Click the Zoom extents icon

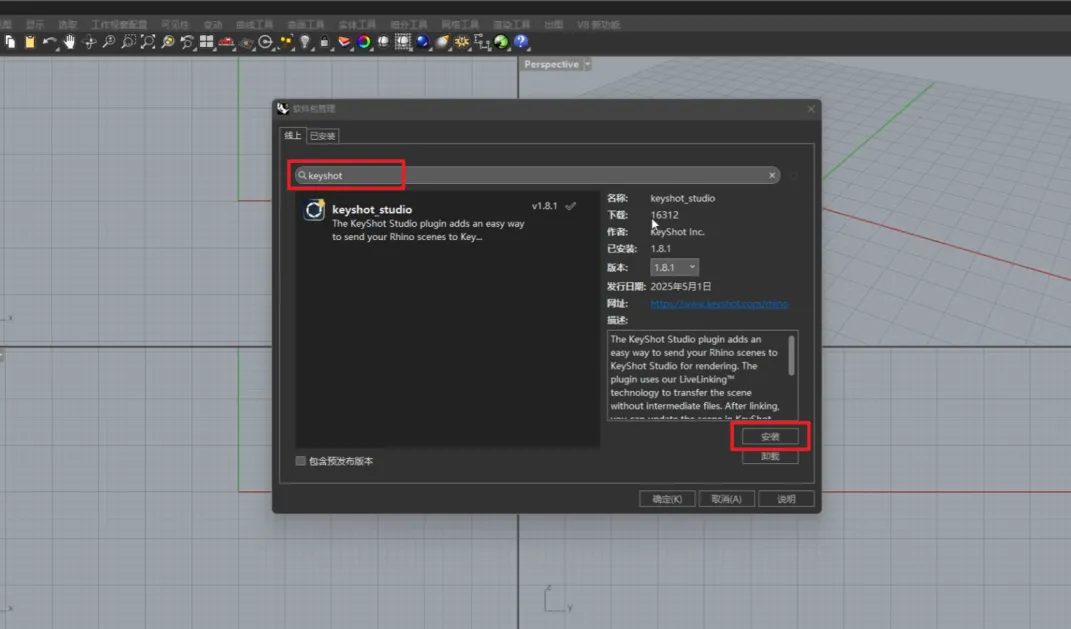[x=148, y=42]
